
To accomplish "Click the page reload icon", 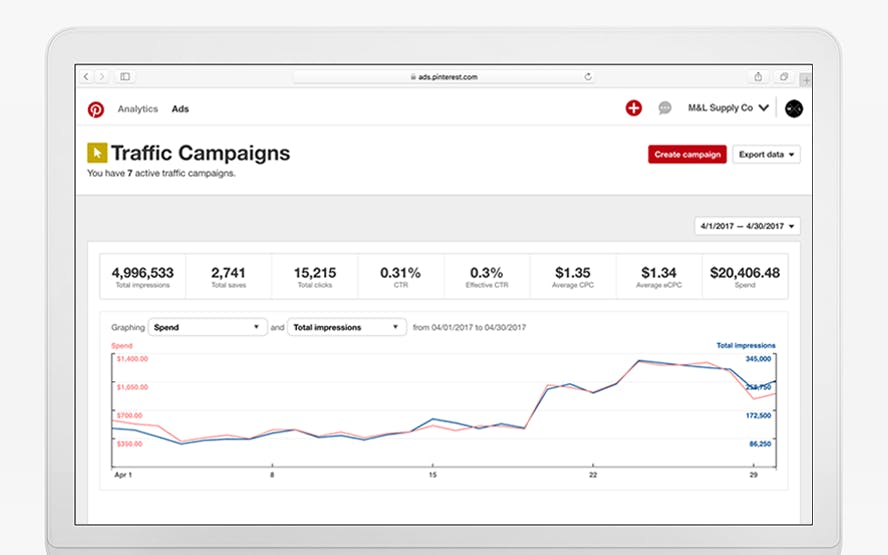I will click(588, 76).
